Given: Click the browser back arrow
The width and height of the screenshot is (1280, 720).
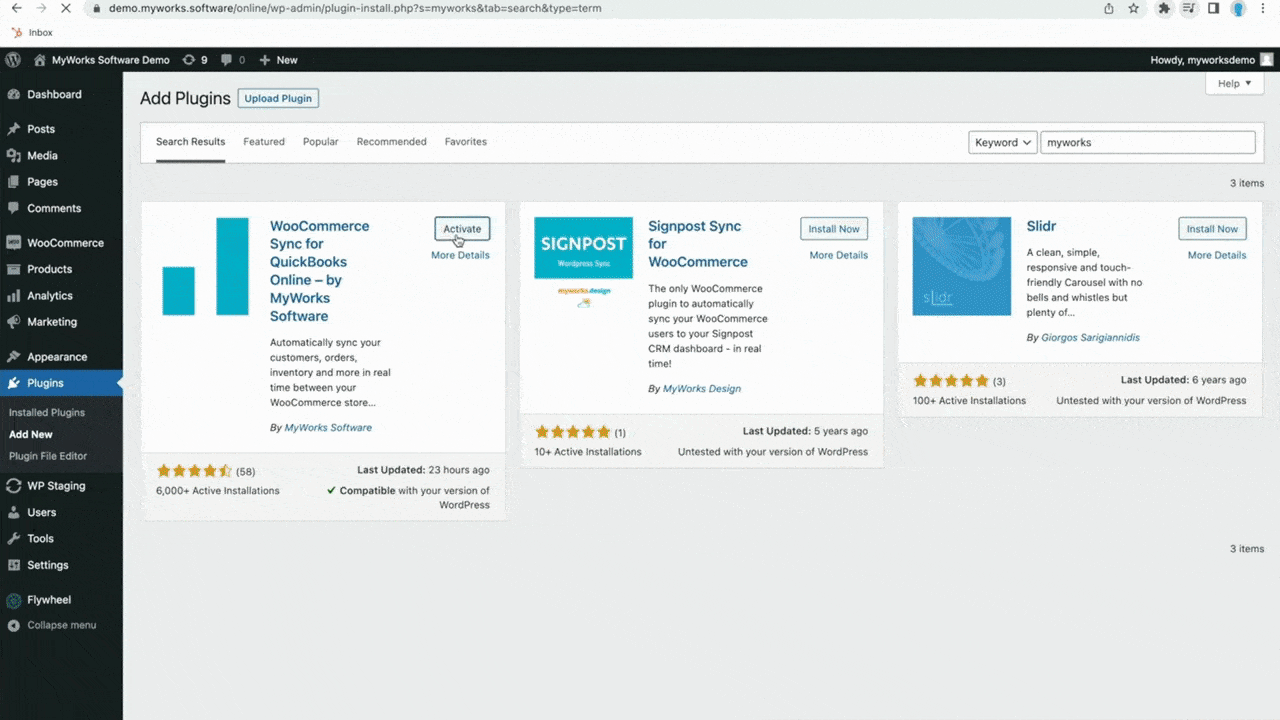Looking at the screenshot, I should tap(17, 8).
